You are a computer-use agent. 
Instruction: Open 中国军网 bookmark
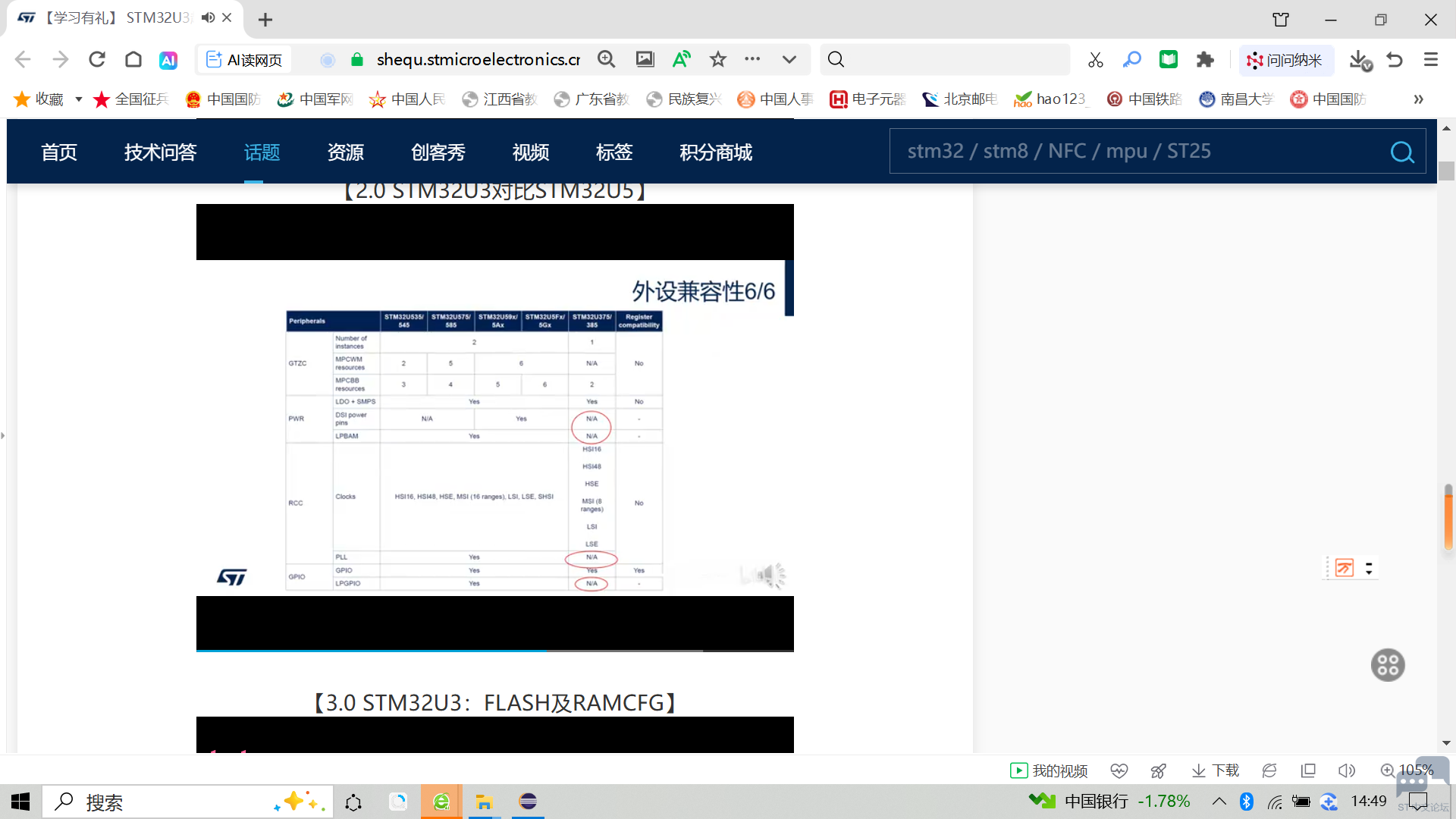point(316,99)
